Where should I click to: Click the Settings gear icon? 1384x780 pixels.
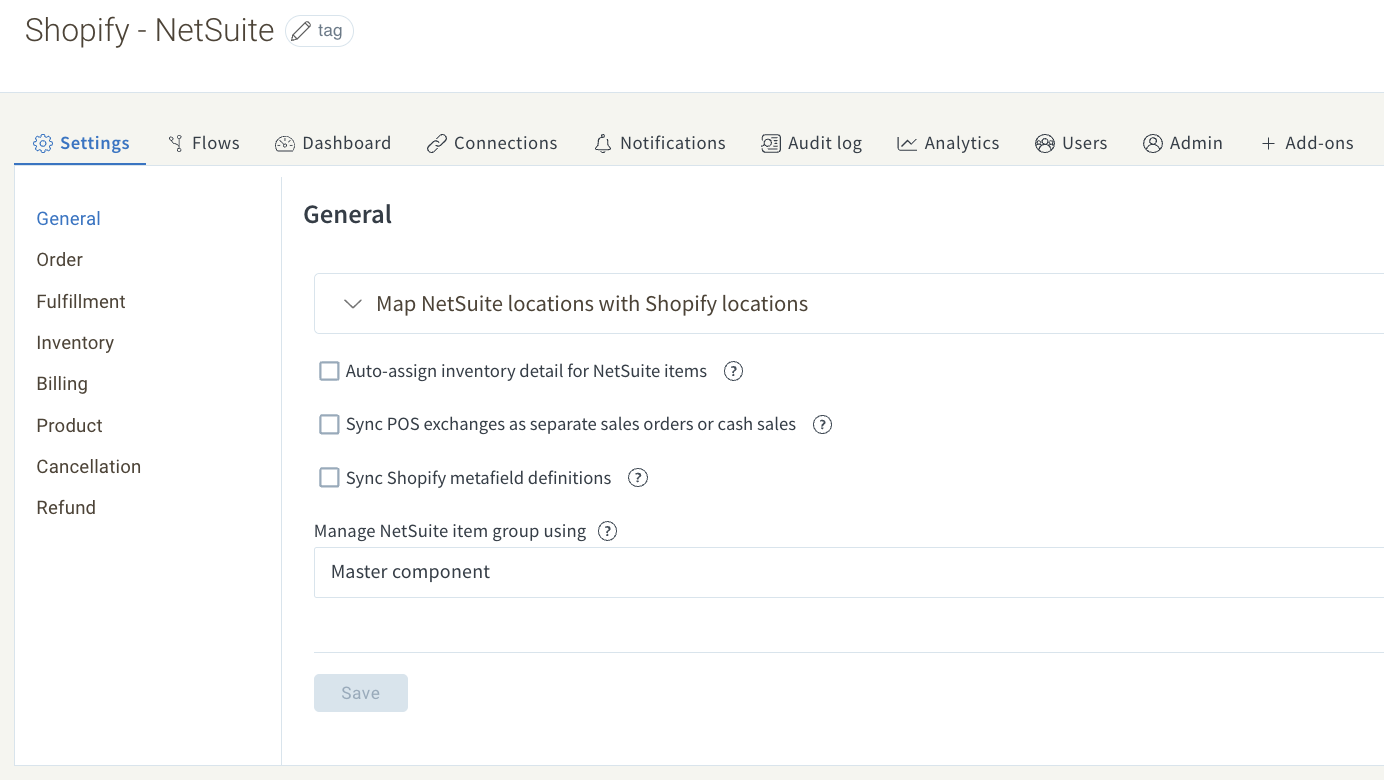pos(43,143)
